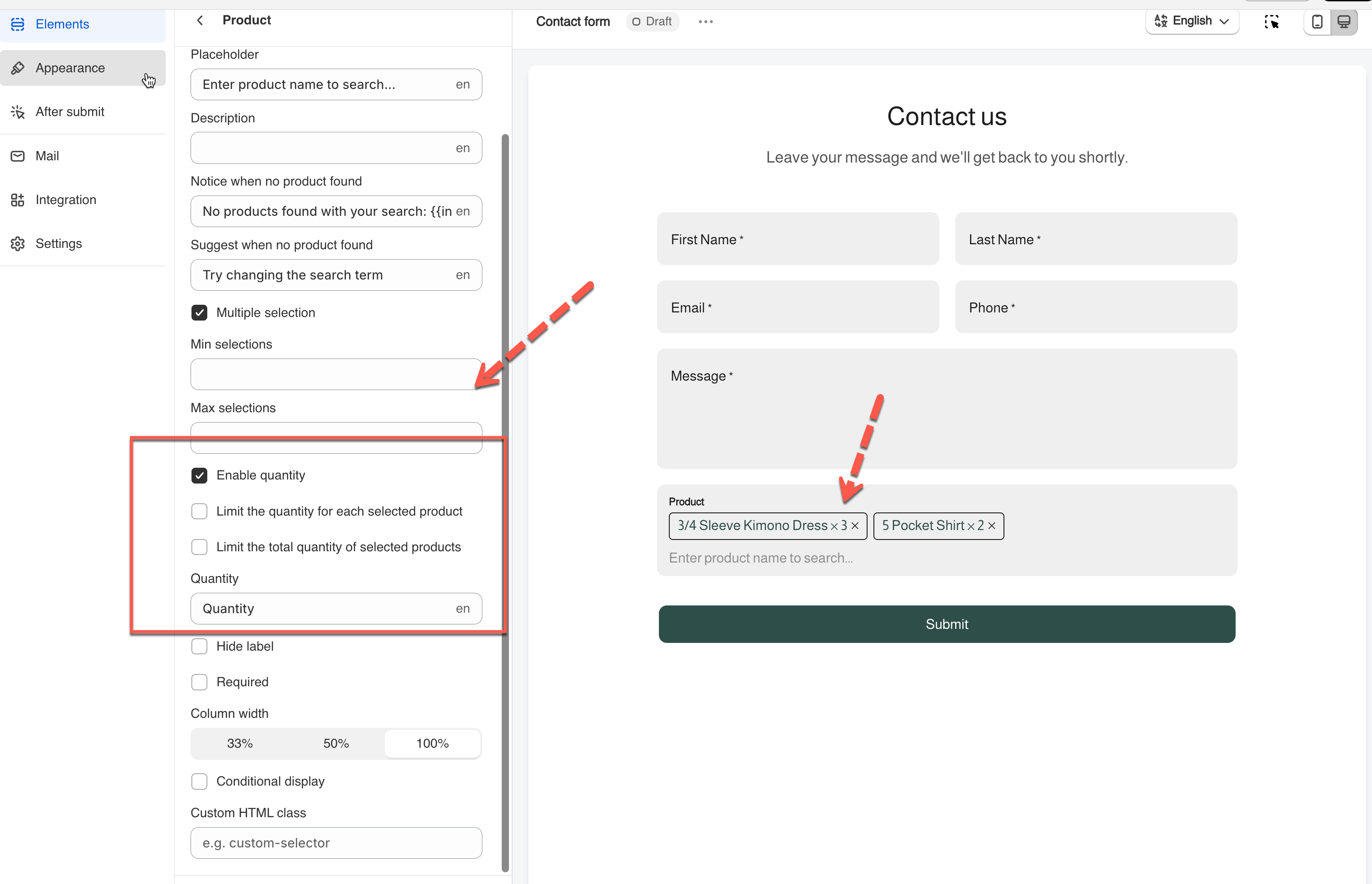Click the element selector cursor icon
The image size is (1372, 884).
click(1272, 22)
